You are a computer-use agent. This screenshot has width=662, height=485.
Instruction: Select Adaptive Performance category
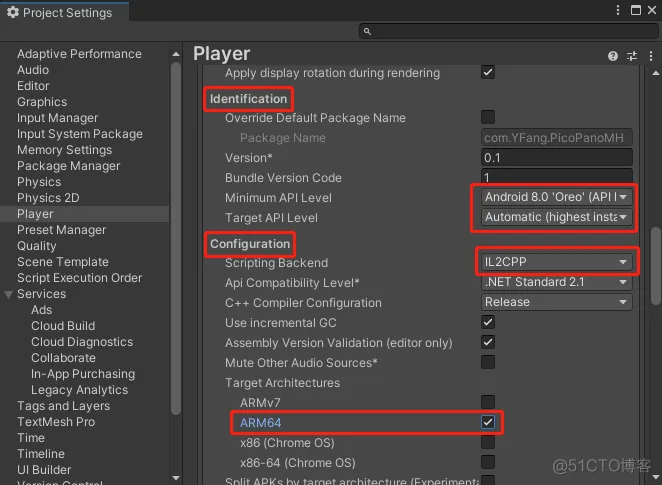coord(79,54)
